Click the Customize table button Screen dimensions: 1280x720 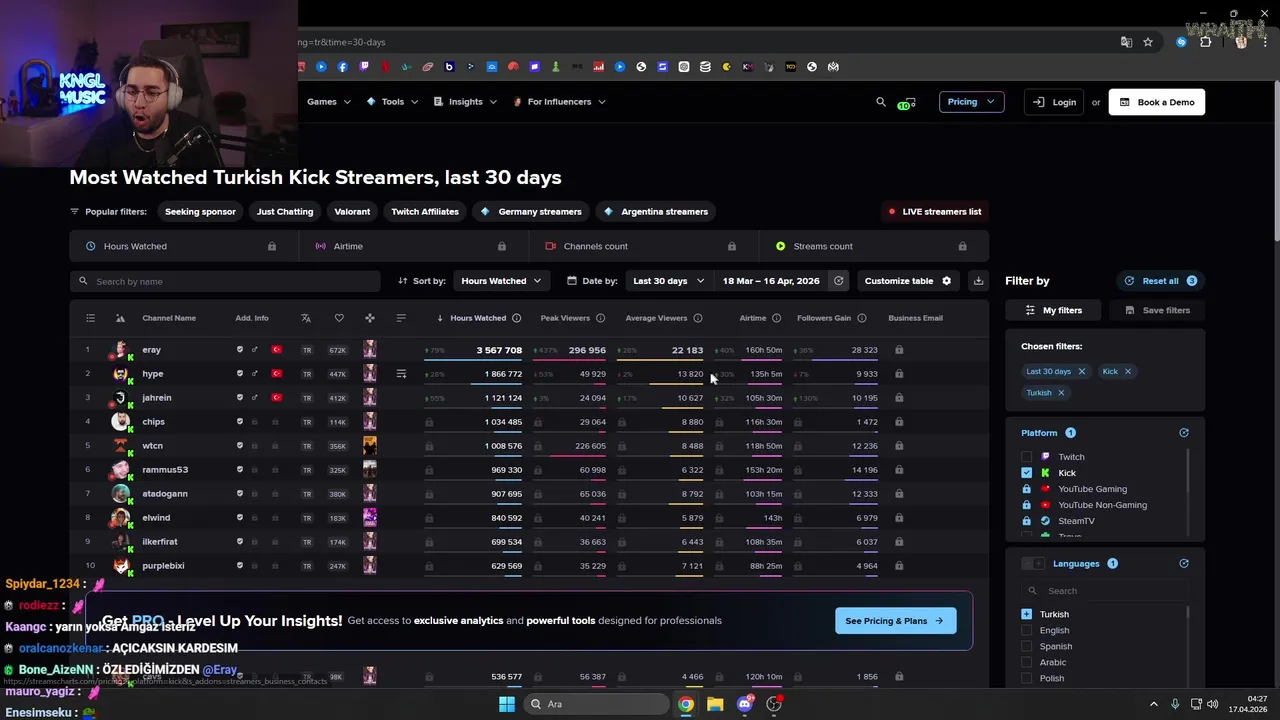pos(908,281)
